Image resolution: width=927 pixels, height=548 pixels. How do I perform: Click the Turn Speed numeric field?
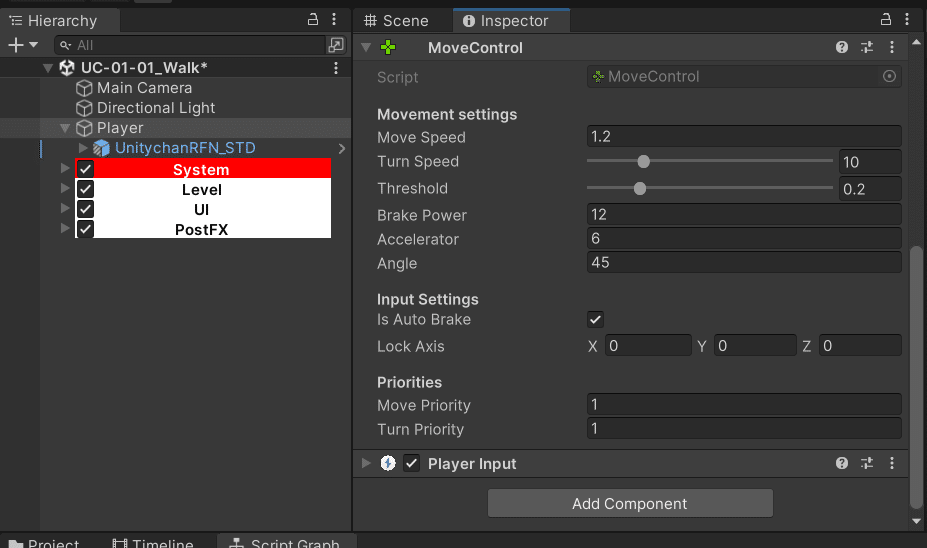(870, 162)
